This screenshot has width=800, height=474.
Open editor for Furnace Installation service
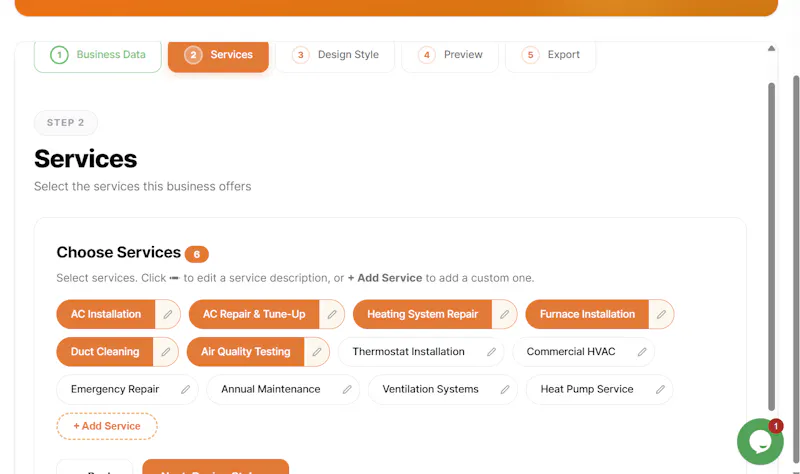tap(661, 314)
